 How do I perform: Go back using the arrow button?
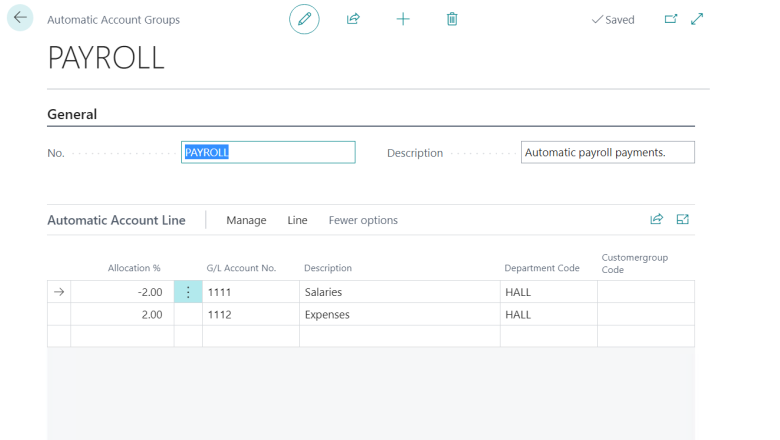pyautogui.click(x=20, y=18)
